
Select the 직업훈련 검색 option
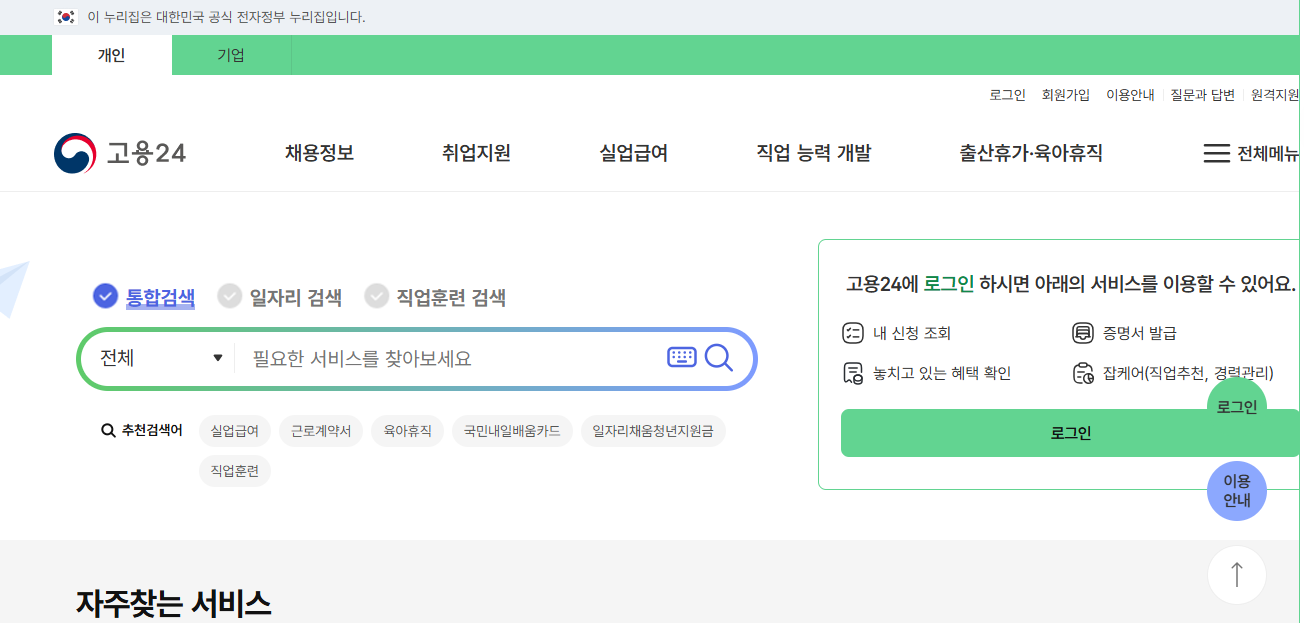click(449, 297)
